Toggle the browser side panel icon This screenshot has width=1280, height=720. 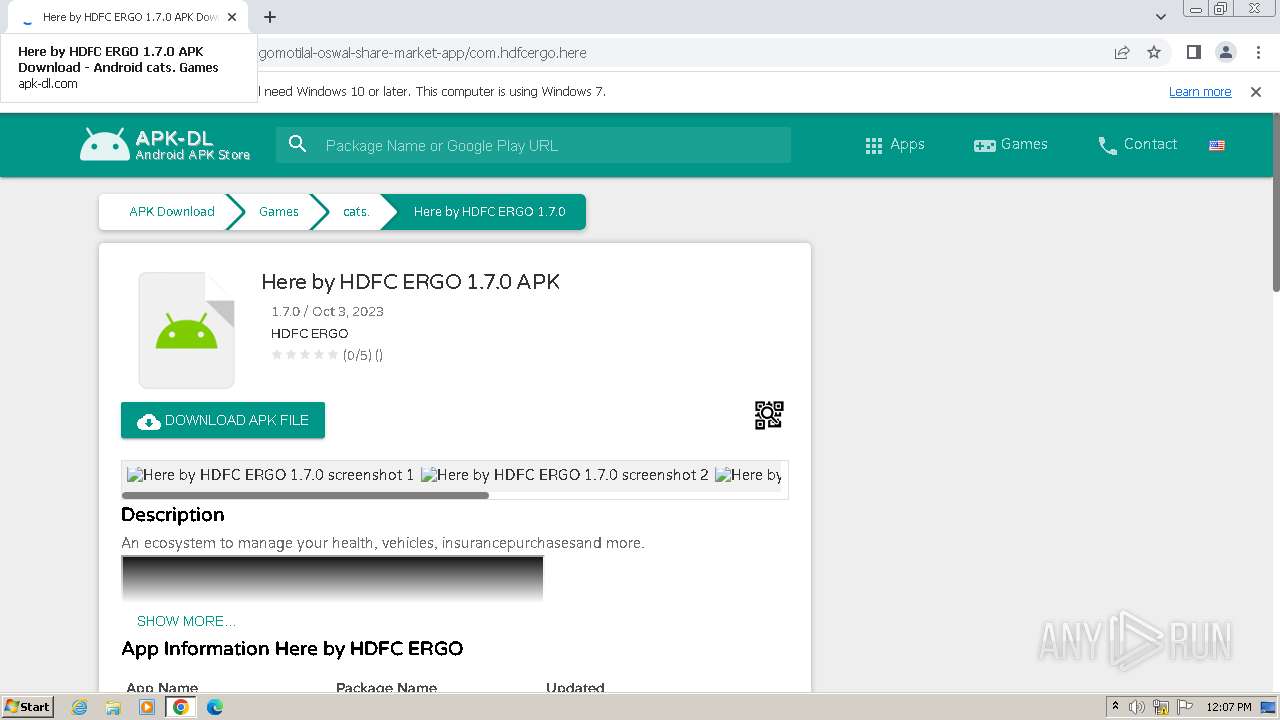(x=1193, y=52)
